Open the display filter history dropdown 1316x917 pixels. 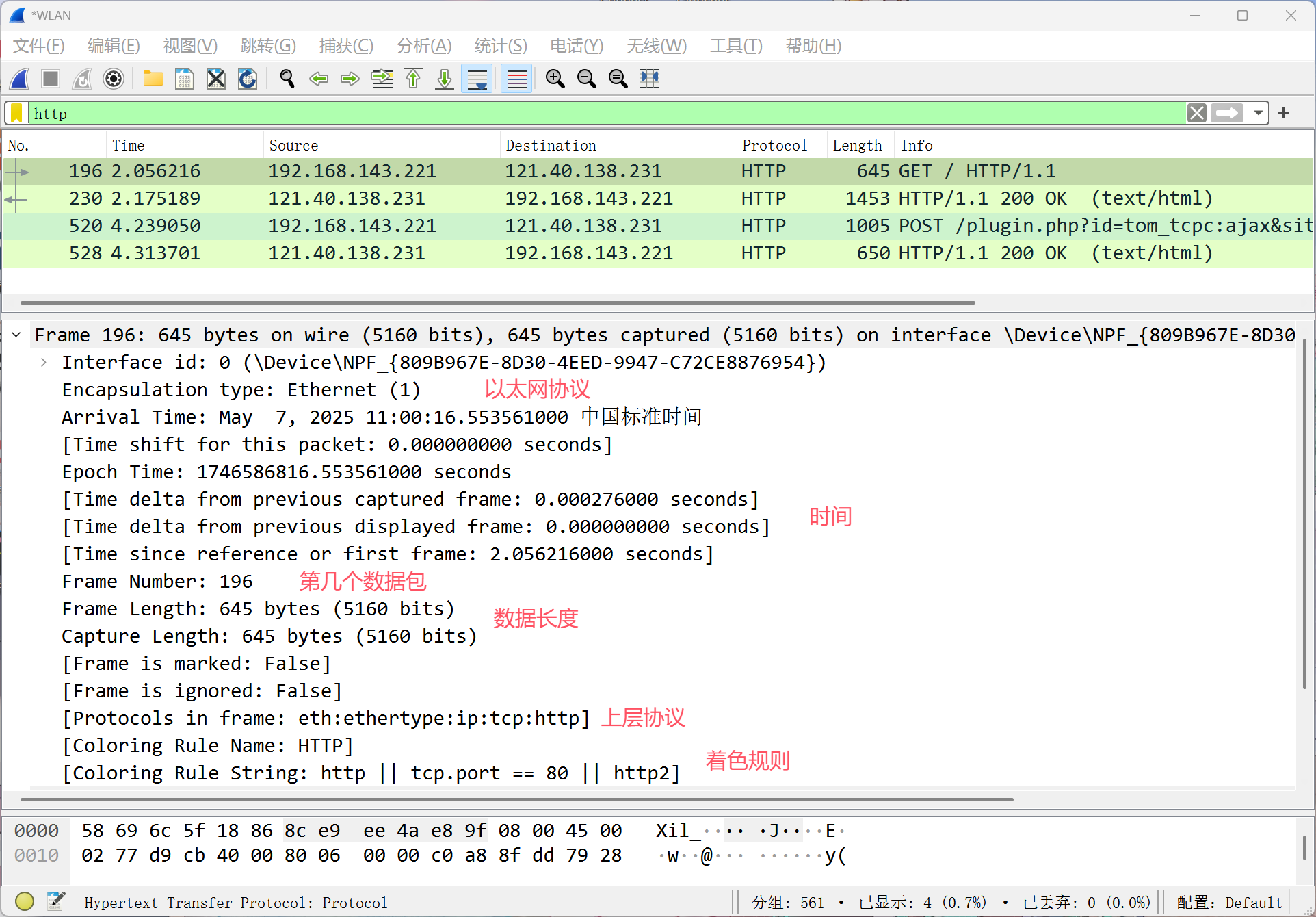point(1258,113)
